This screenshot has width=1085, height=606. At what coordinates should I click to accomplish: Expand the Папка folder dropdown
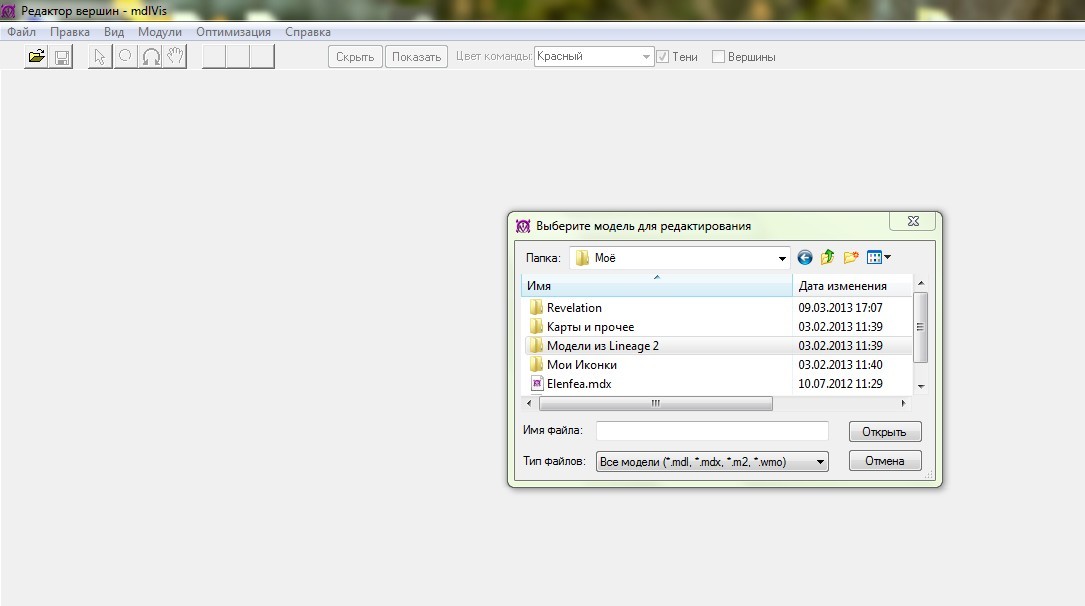point(782,259)
